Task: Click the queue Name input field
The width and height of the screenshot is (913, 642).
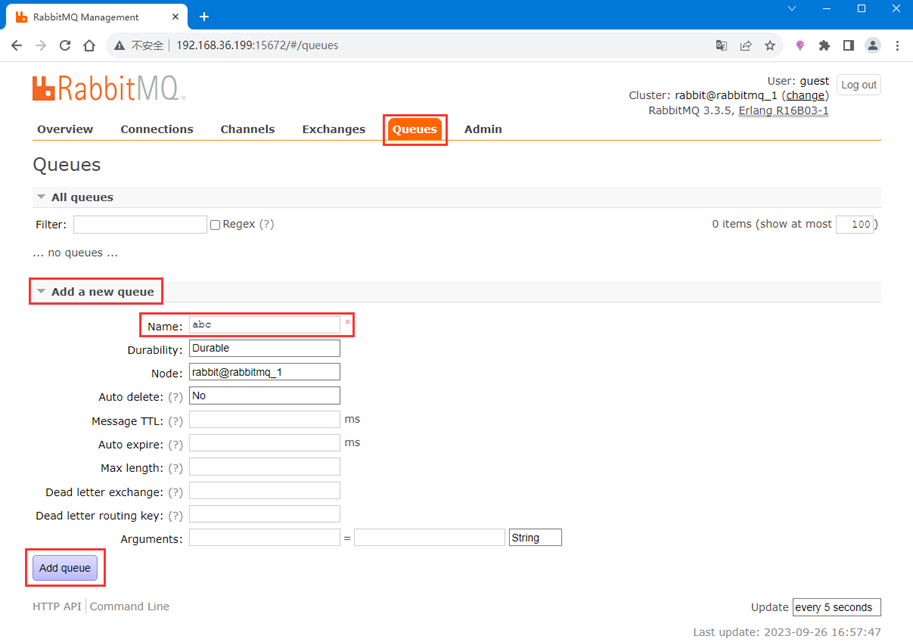Action: tap(264, 325)
